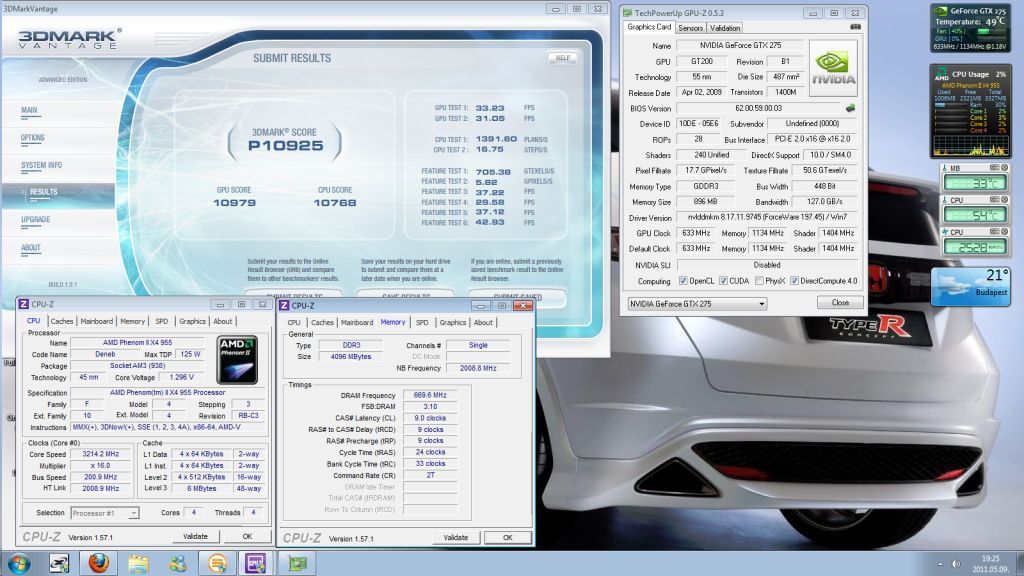Open Windows Explorer folder from taskbar
Image resolution: width=1024 pixels, height=576 pixels.
138,563
